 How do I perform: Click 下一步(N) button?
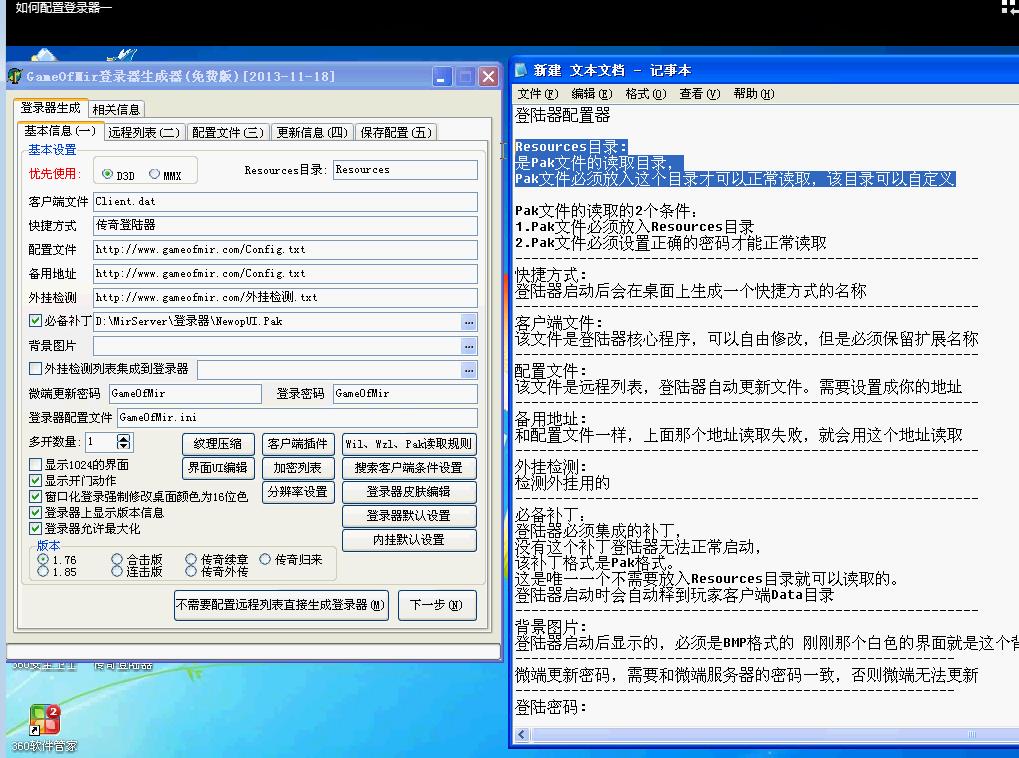click(437, 605)
